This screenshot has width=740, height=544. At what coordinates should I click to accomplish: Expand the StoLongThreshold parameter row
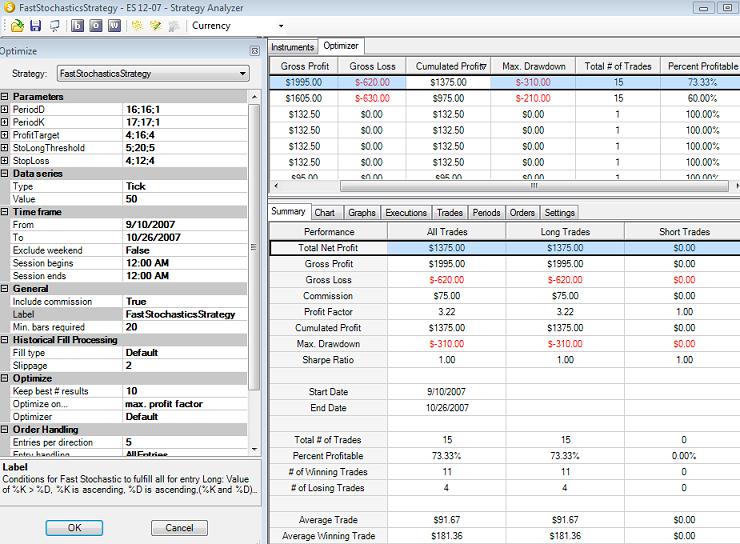pos(4,147)
